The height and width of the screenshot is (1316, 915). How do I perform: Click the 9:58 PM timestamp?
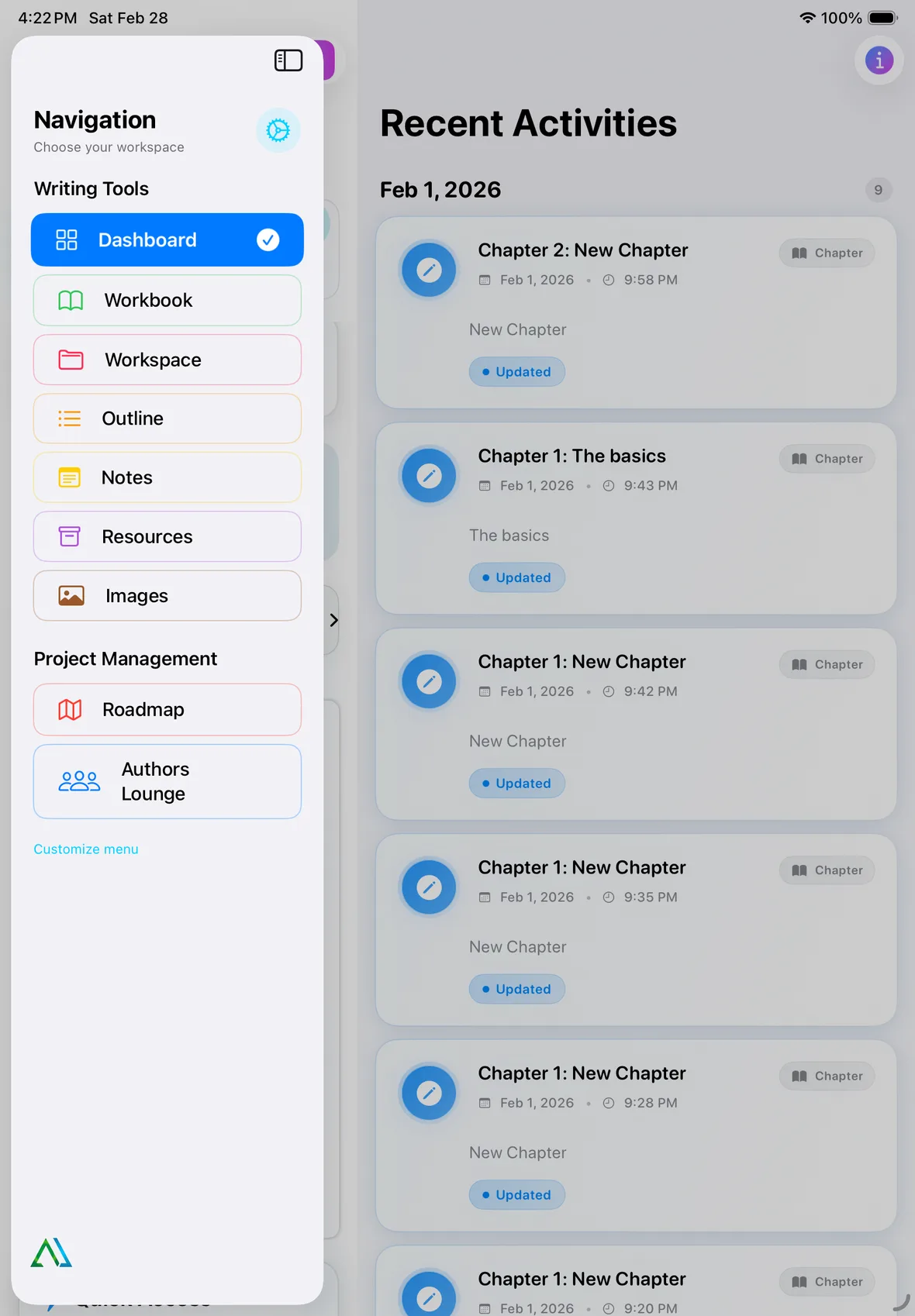(x=651, y=280)
